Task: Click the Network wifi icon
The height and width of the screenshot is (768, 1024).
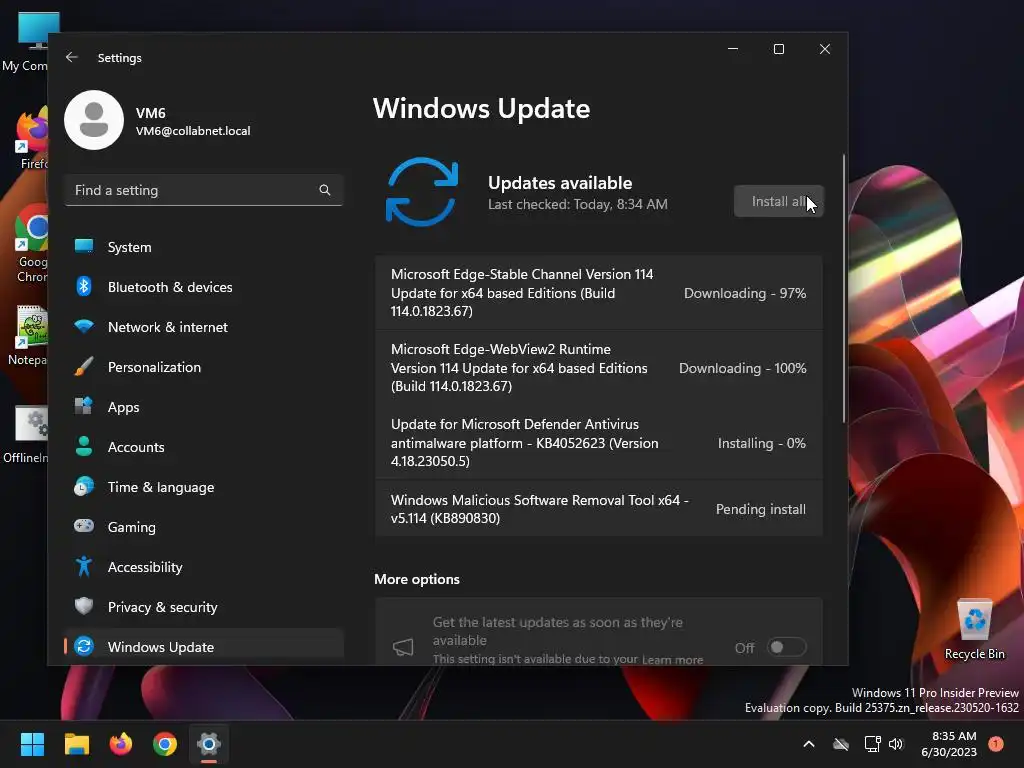Action: pos(84,326)
